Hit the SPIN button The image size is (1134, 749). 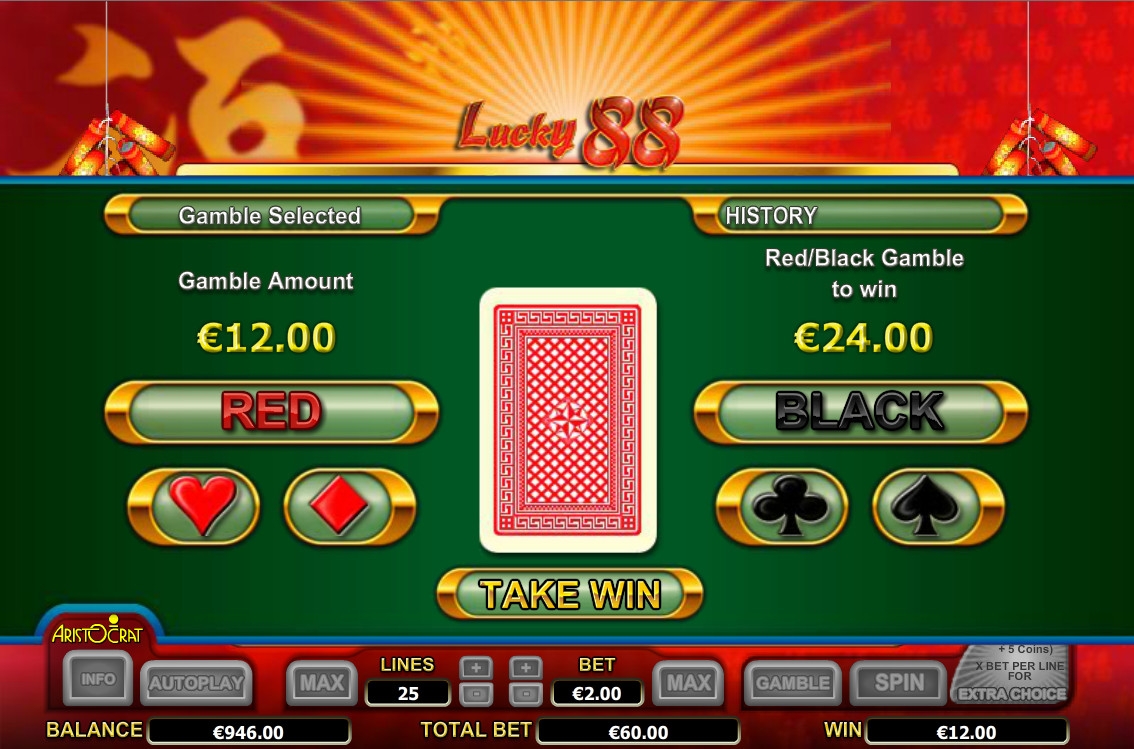click(x=898, y=683)
